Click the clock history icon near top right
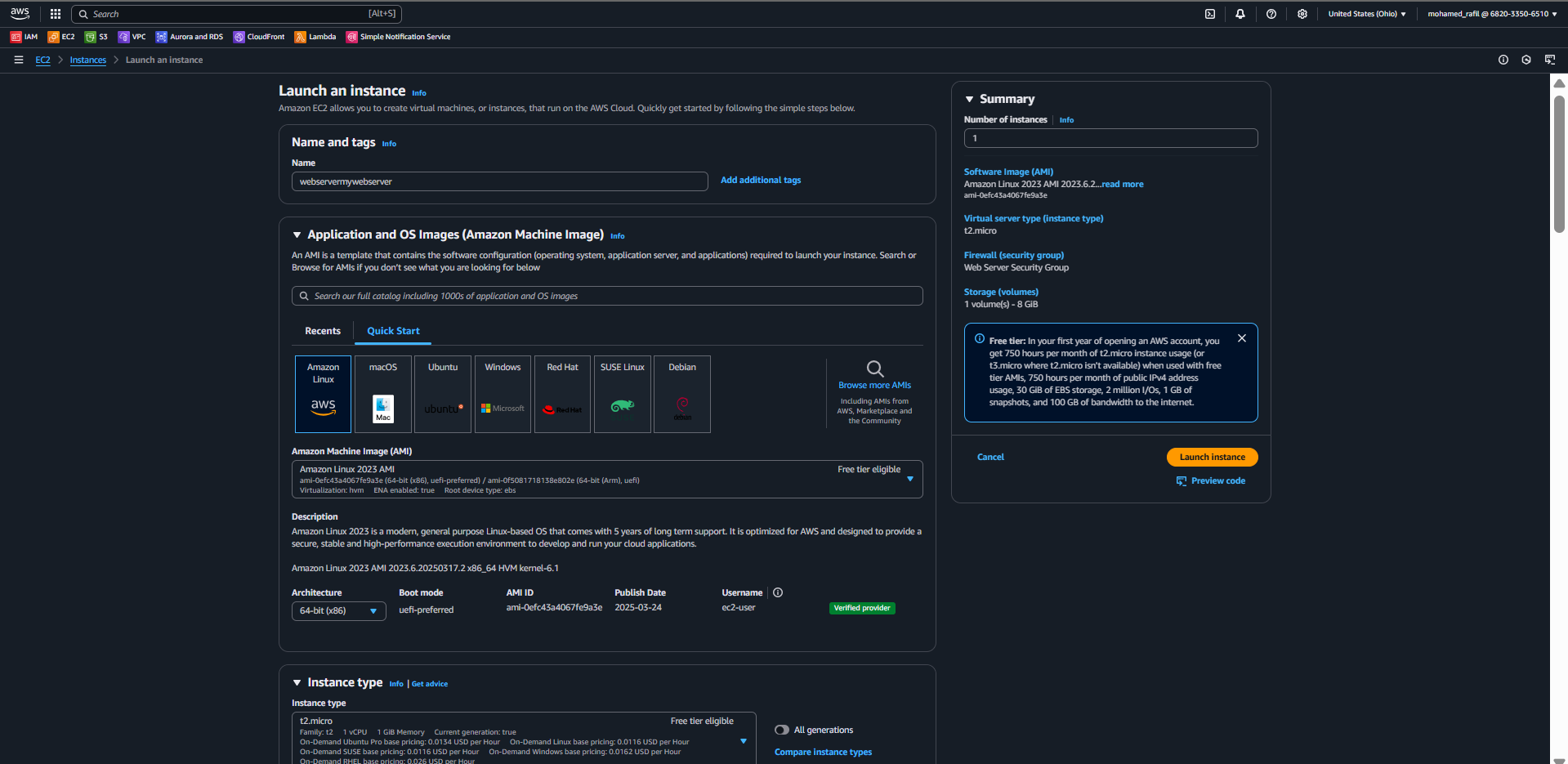This screenshot has width=1568, height=764. [1526, 60]
